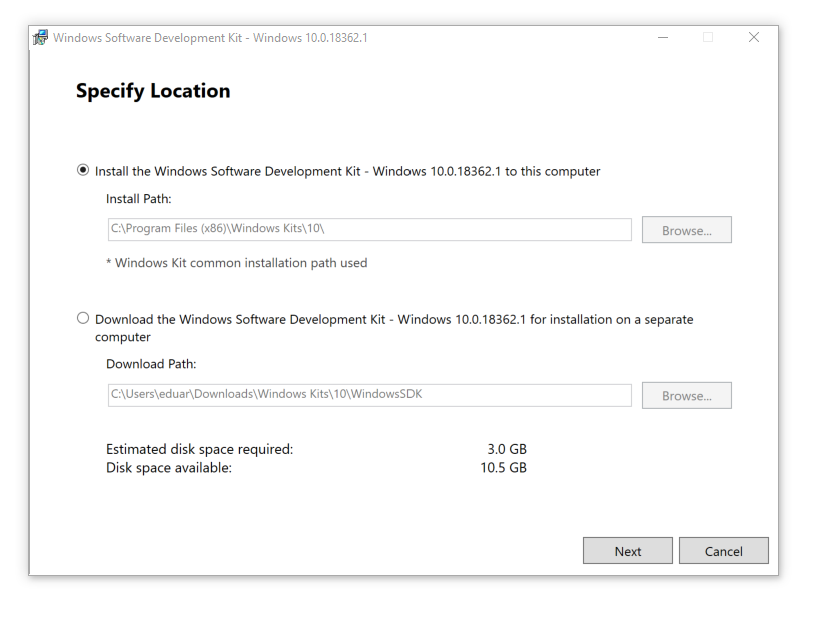Click the 'Download Path:' label
This screenshot has width=816, height=628.
[151, 364]
